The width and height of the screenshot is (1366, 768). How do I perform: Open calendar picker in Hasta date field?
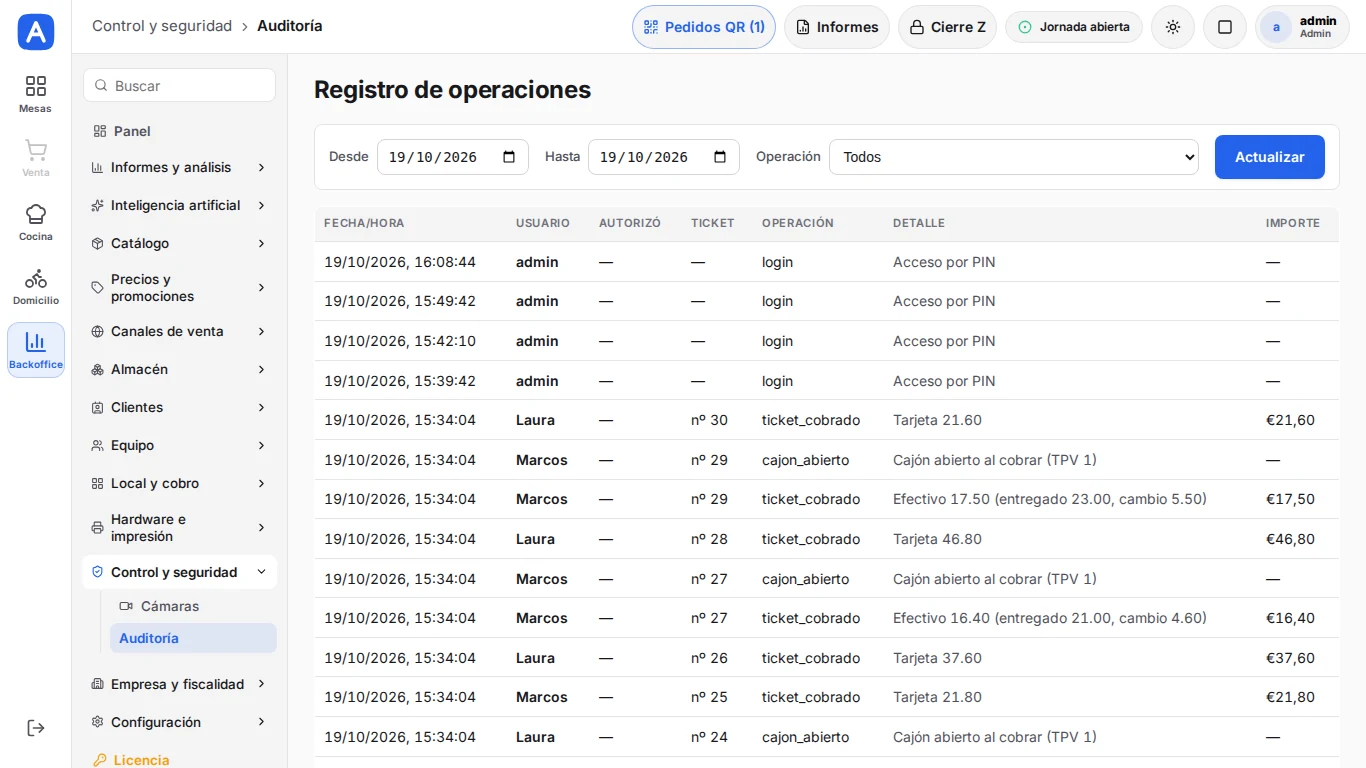[720, 157]
